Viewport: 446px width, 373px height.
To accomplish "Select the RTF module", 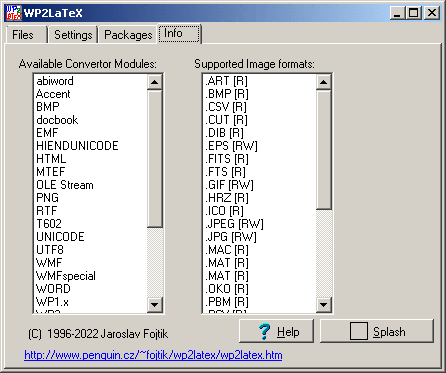I will pyautogui.click(x=91, y=211).
